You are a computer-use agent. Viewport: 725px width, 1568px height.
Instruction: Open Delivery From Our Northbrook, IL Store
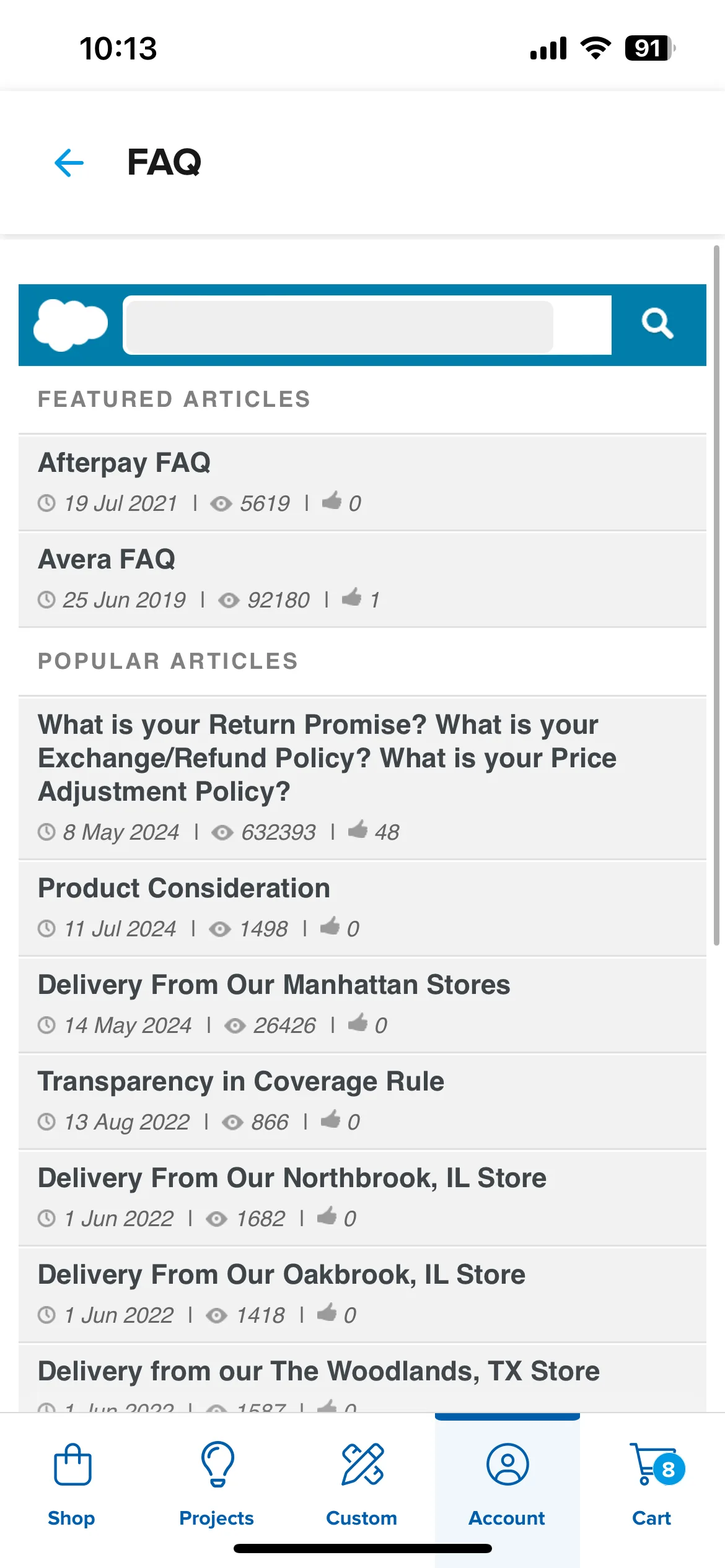(362, 1198)
